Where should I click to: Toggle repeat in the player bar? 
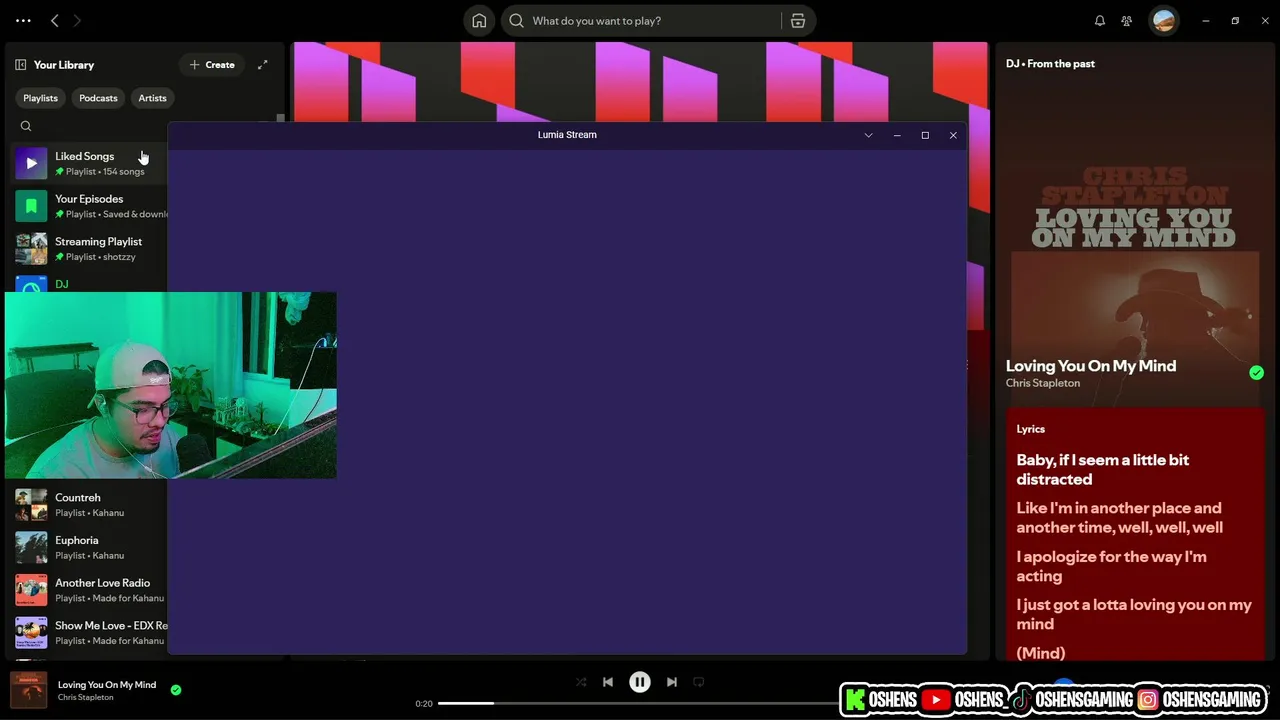click(699, 682)
